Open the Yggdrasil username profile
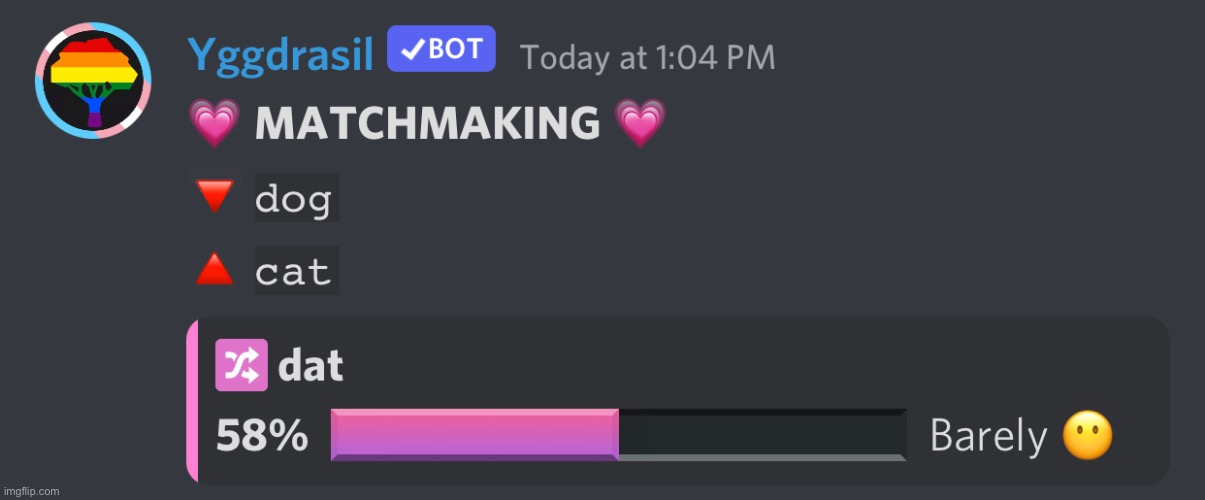This screenshot has height=500, width=1205. click(x=280, y=54)
